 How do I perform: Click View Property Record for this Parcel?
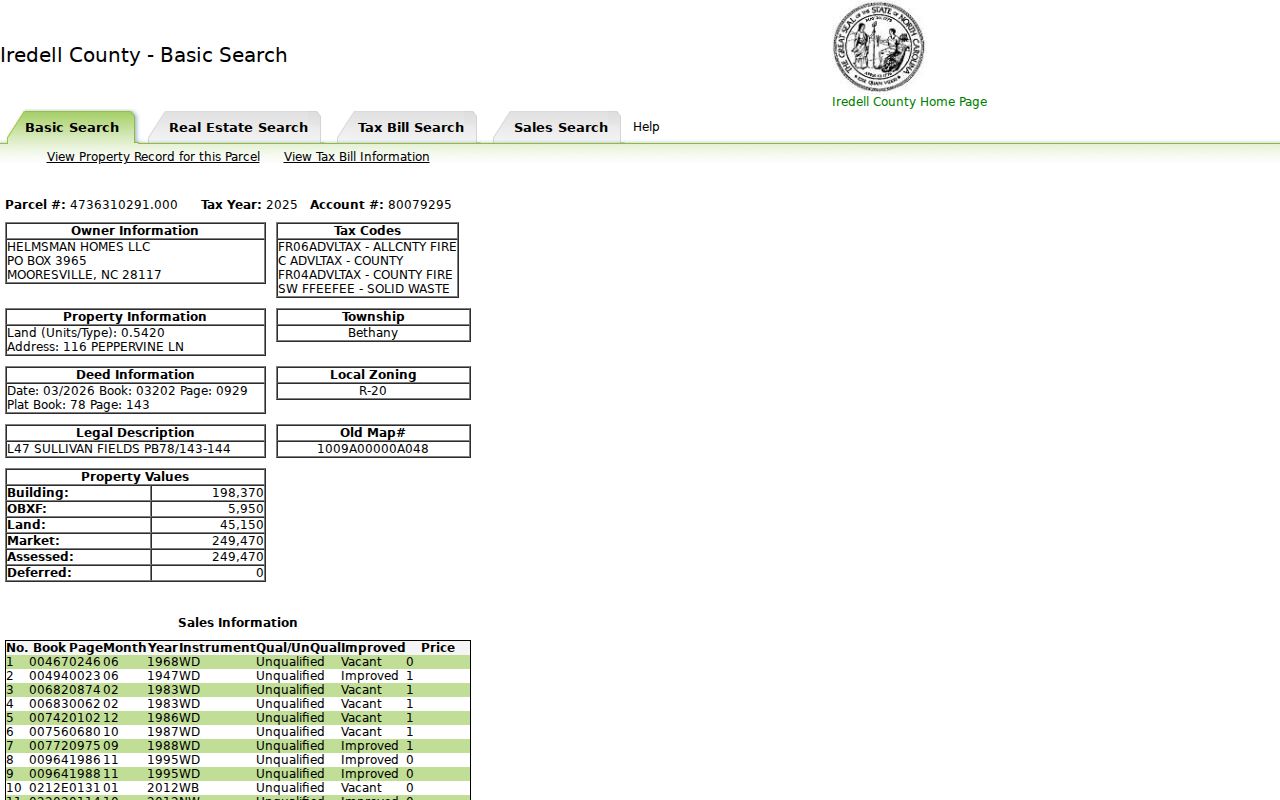coord(153,157)
